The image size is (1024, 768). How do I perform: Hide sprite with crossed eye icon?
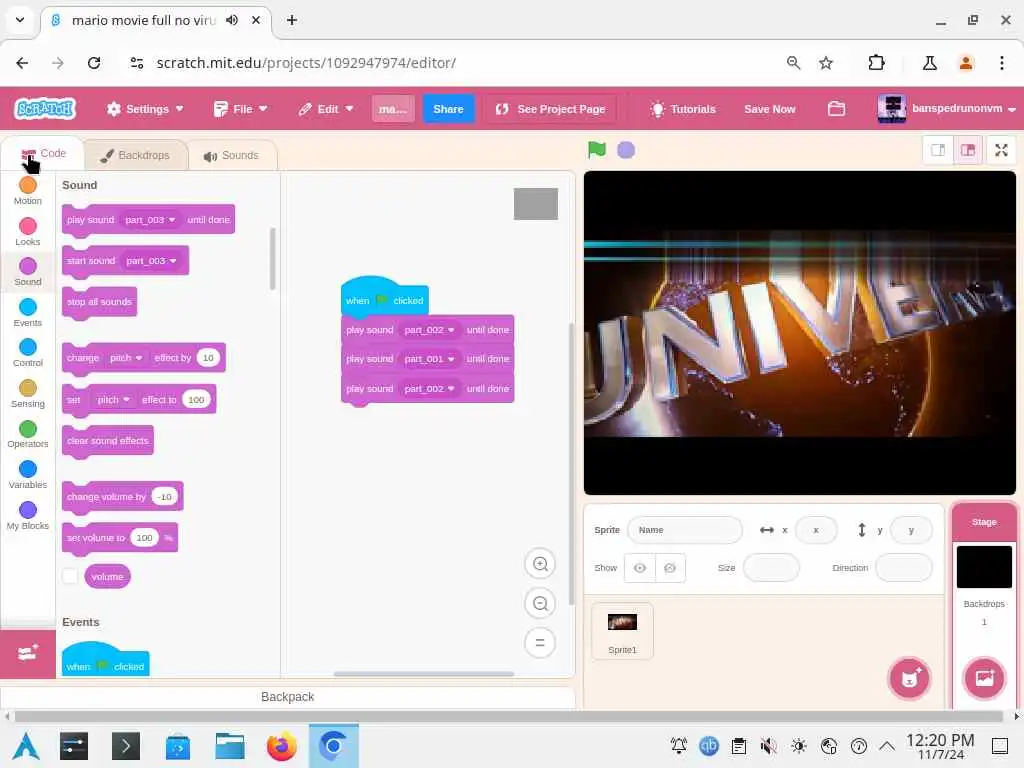pos(670,568)
